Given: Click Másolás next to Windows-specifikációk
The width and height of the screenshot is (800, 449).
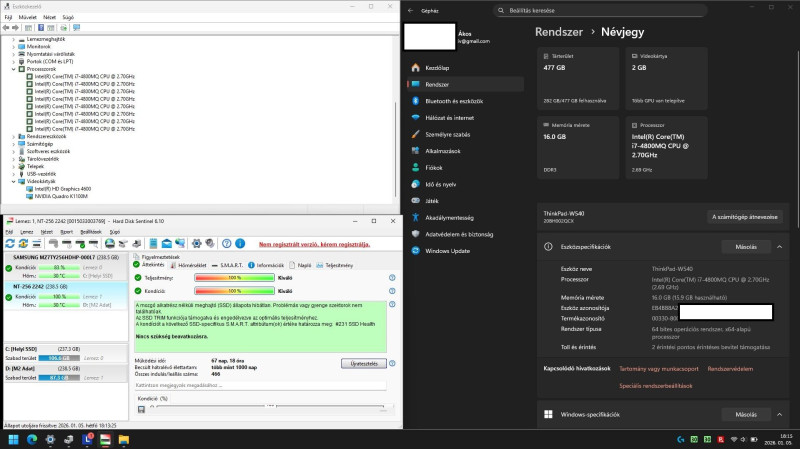Looking at the screenshot, I should [745, 414].
